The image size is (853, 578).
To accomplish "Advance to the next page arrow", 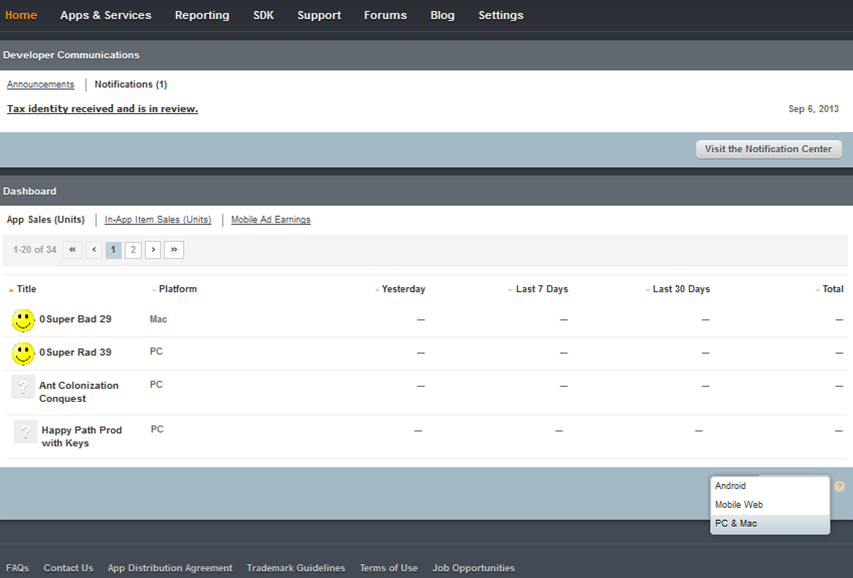I will click(x=153, y=250).
